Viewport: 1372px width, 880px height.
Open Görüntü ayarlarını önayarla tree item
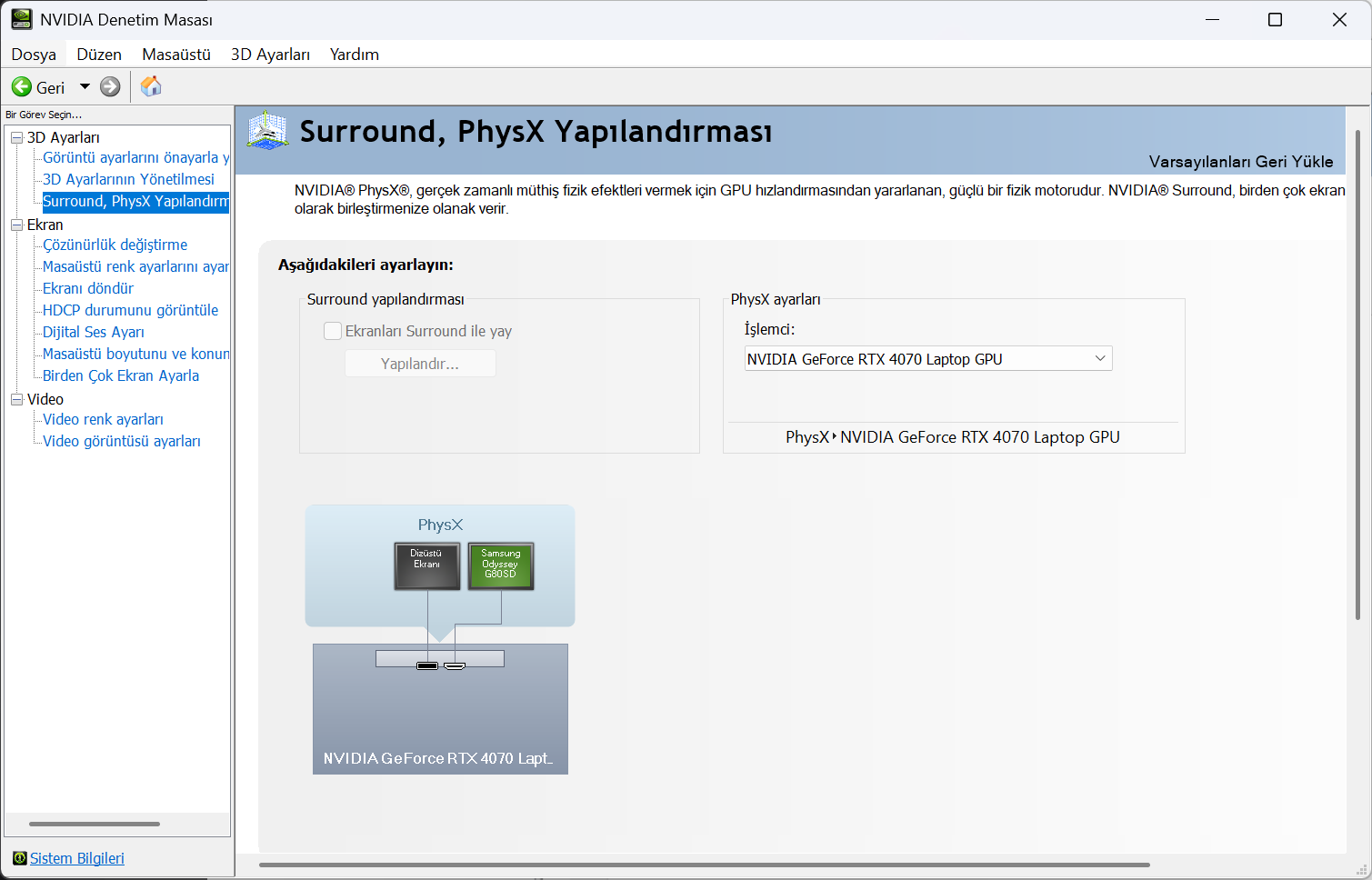(x=135, y=157)
